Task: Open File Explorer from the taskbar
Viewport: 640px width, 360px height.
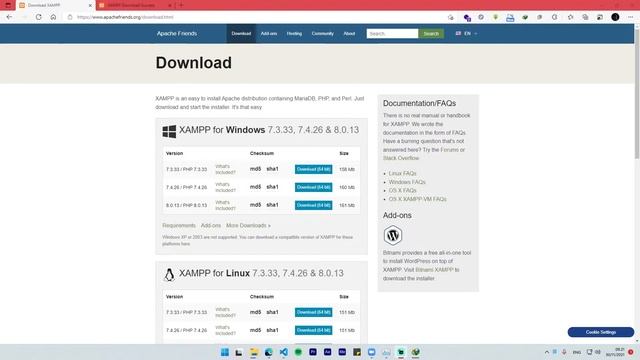Action: [x=254, y=352]
